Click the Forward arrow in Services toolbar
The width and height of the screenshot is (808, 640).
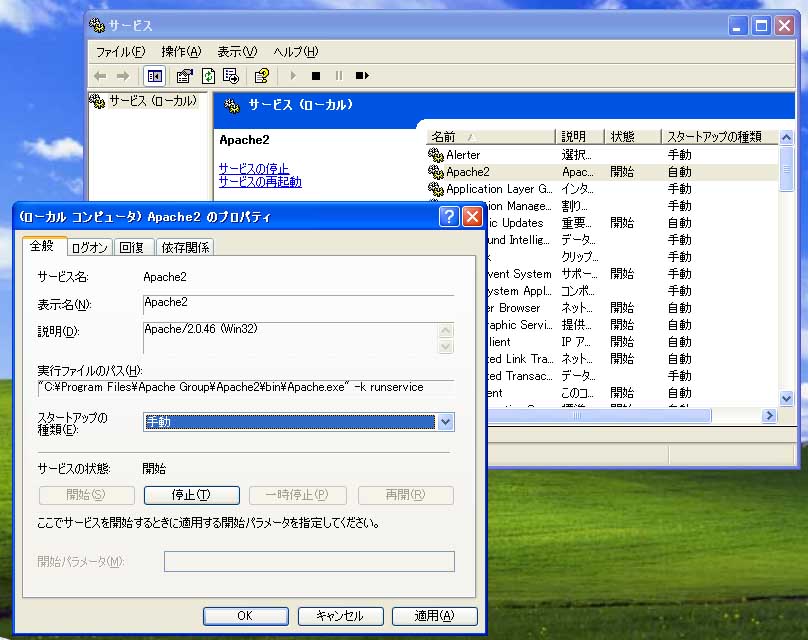pyautogui.click(x=123, y=76)
